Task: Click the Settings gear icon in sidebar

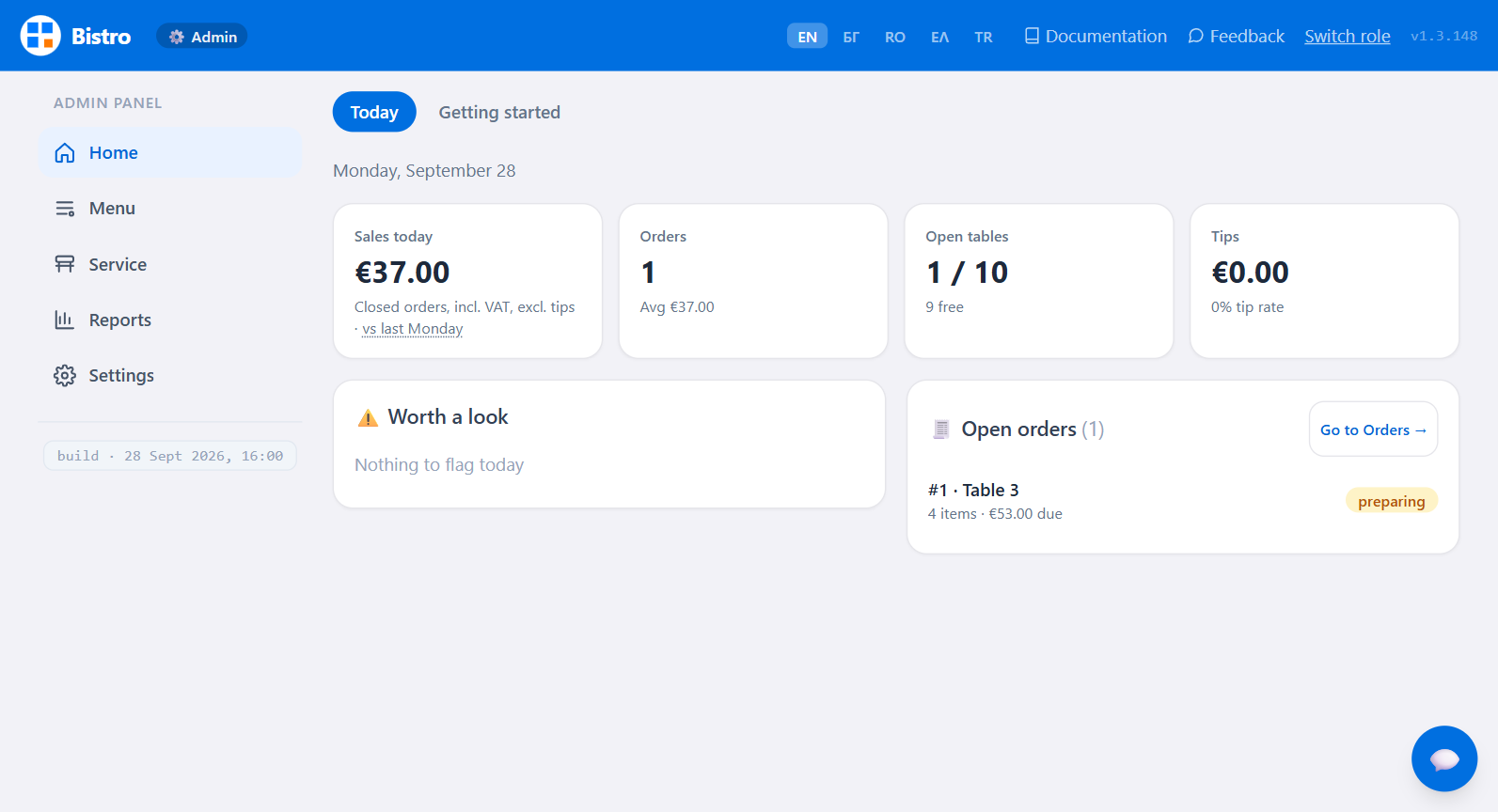Action: pos(65,376)
